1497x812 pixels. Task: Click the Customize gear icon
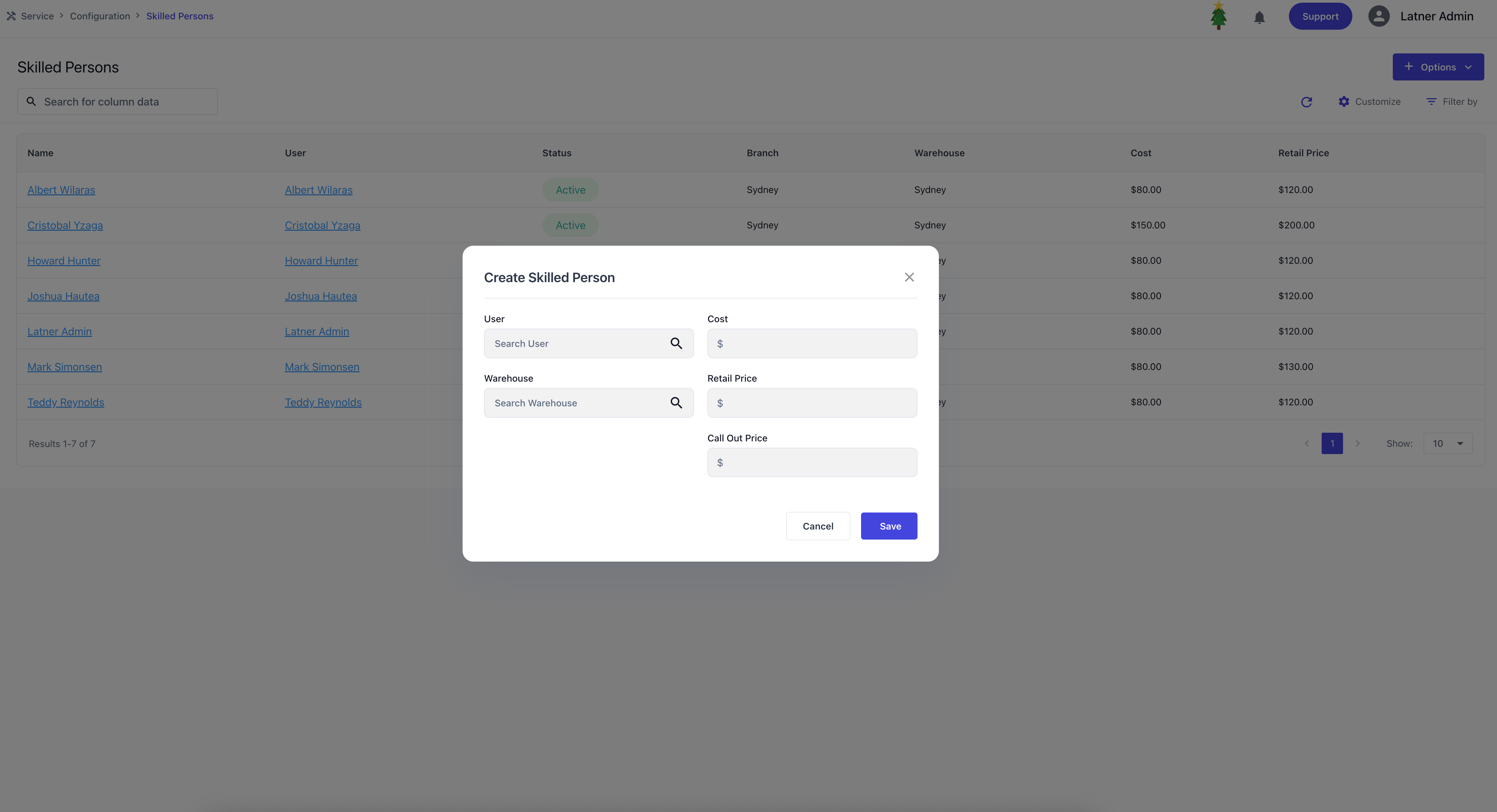click(x=1344, y=101)
